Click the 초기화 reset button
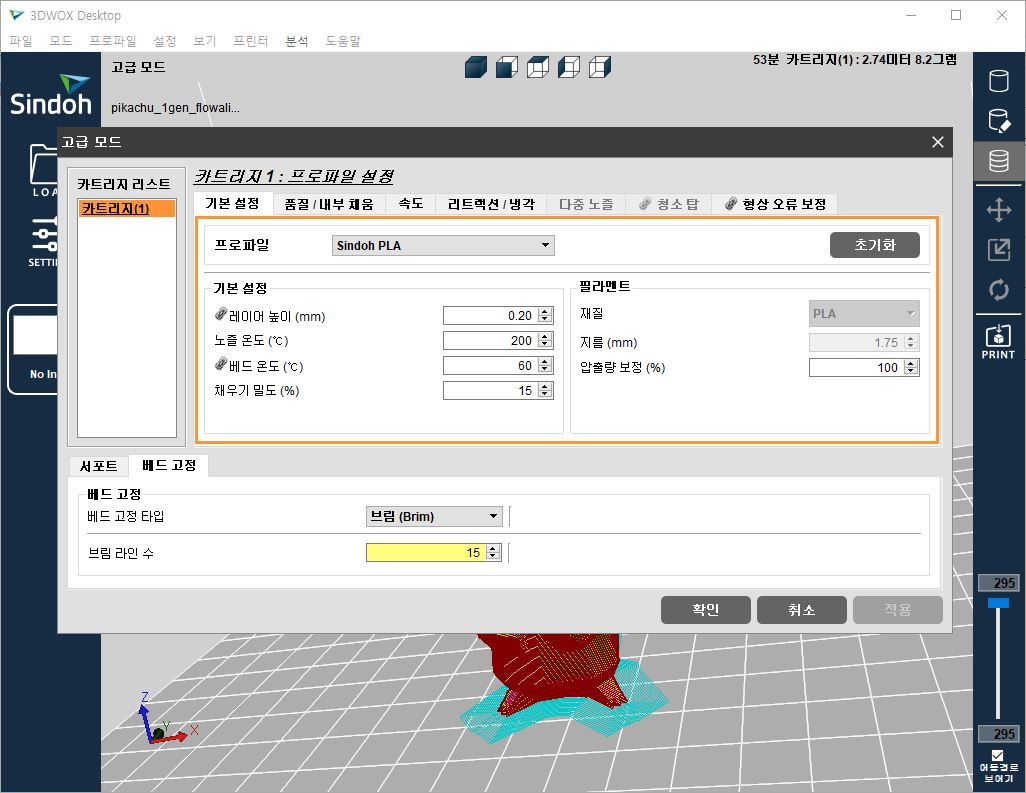This screenshot has height=793, width=1026. 875,245
